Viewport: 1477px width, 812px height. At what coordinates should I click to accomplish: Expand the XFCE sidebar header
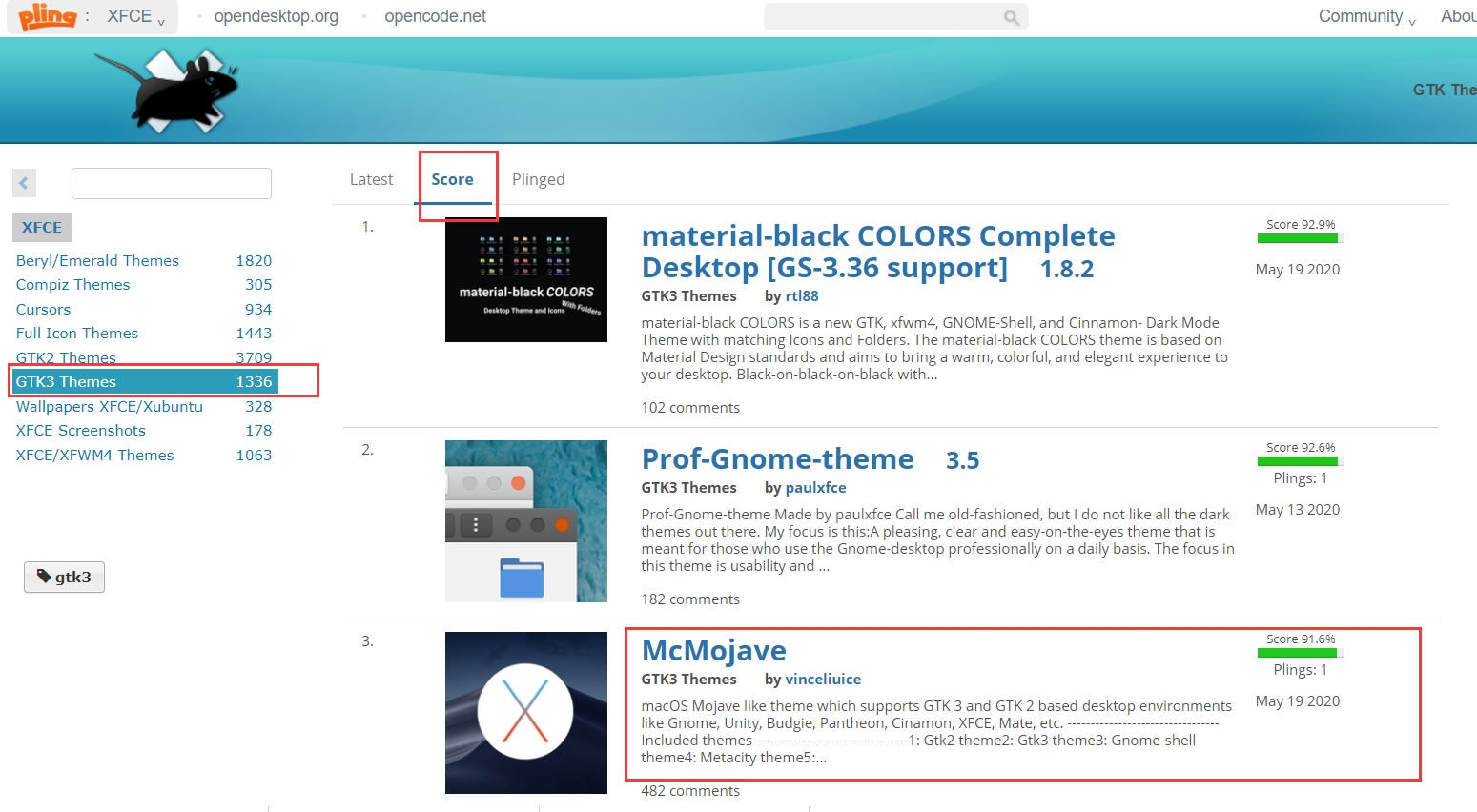click(41, 227)
